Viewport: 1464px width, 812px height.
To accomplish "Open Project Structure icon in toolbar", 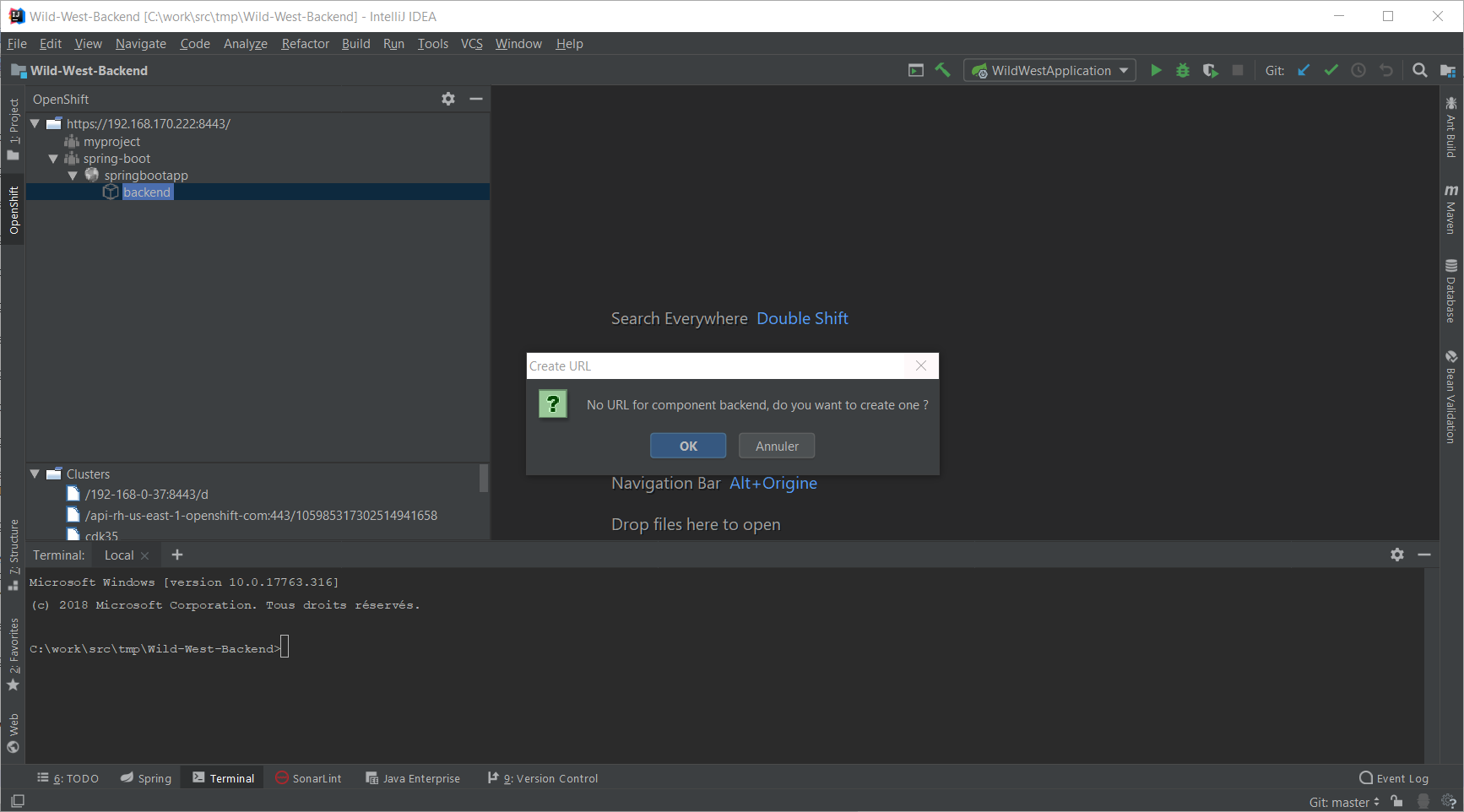I will click(x=1448, y=71).
